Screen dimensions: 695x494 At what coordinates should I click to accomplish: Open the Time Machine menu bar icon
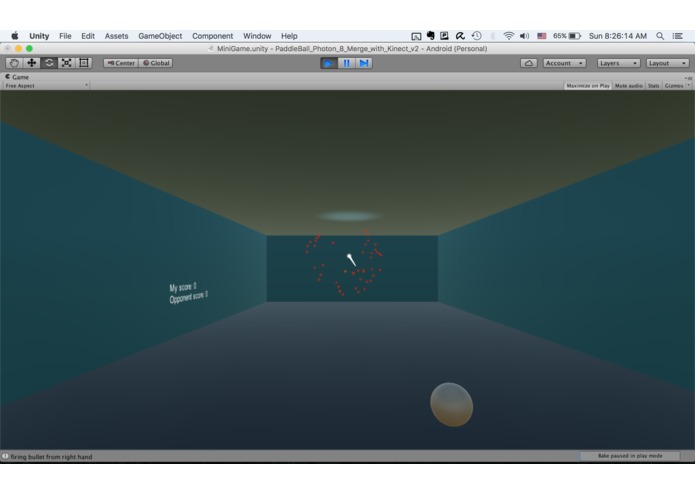pyautogui.click(x=477, y=36)
